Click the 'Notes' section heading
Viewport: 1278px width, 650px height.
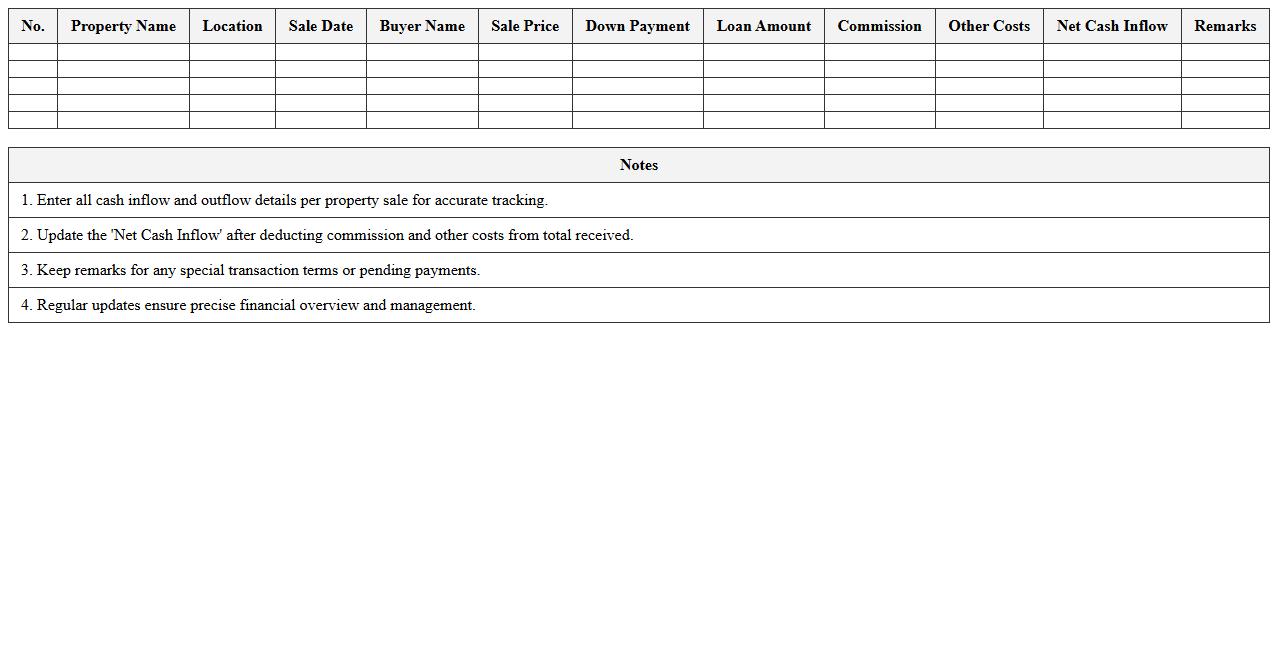coord(639,165)
